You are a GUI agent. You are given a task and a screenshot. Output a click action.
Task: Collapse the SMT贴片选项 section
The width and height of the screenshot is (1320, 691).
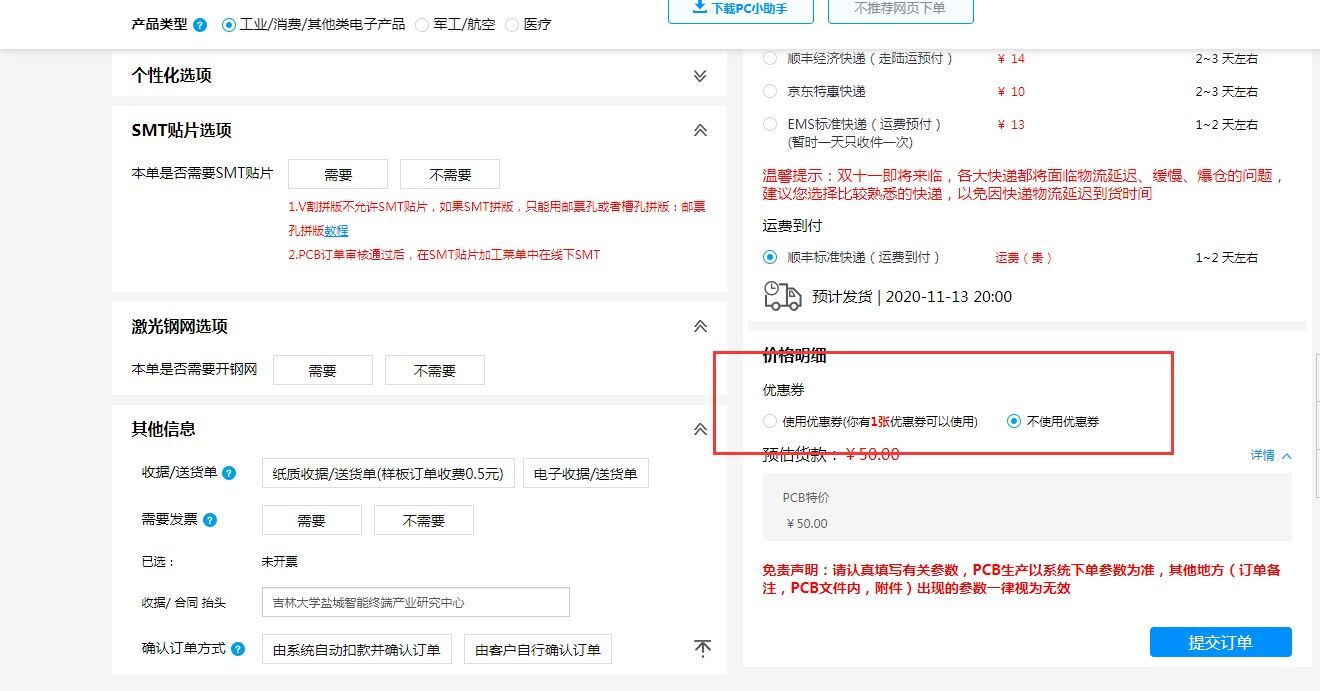[700, 130]
